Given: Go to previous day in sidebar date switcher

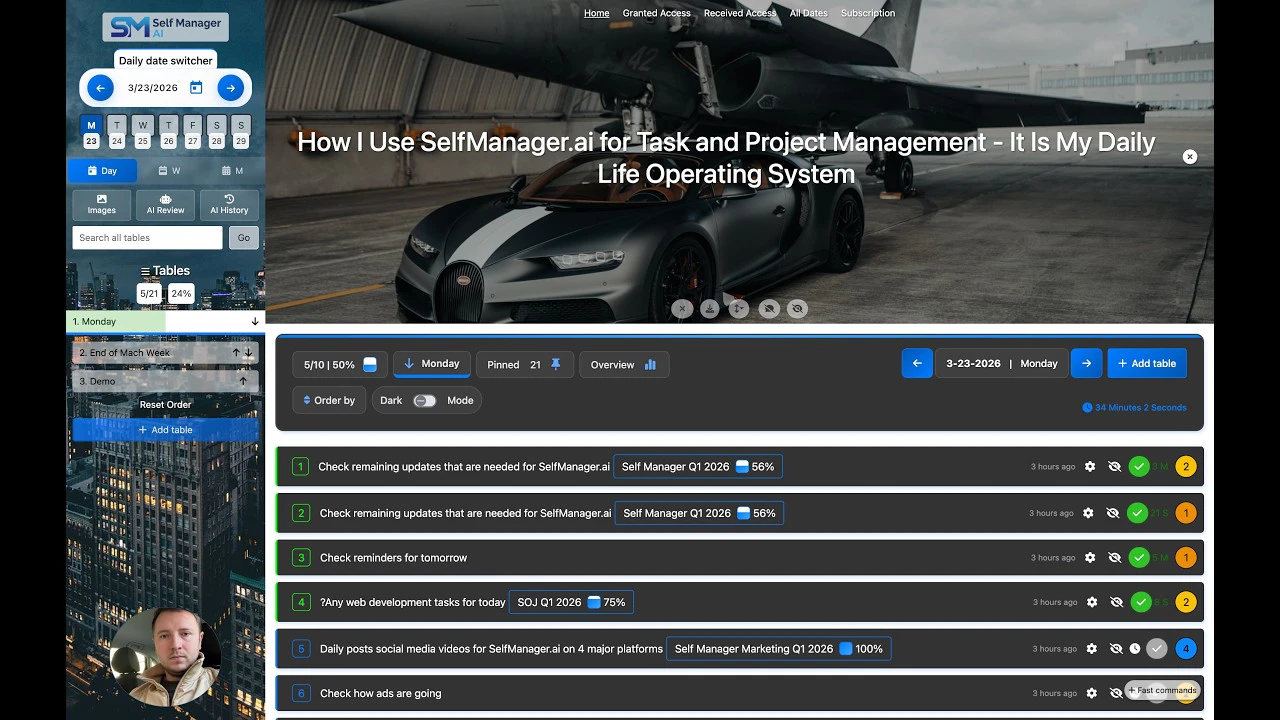Looking at the screenshot, I should click(x=100, y=88).
